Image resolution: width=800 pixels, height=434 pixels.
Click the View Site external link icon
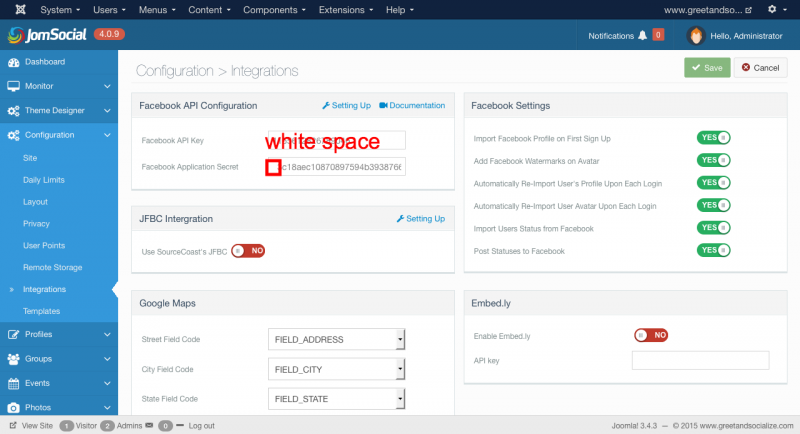coord(13,425)
